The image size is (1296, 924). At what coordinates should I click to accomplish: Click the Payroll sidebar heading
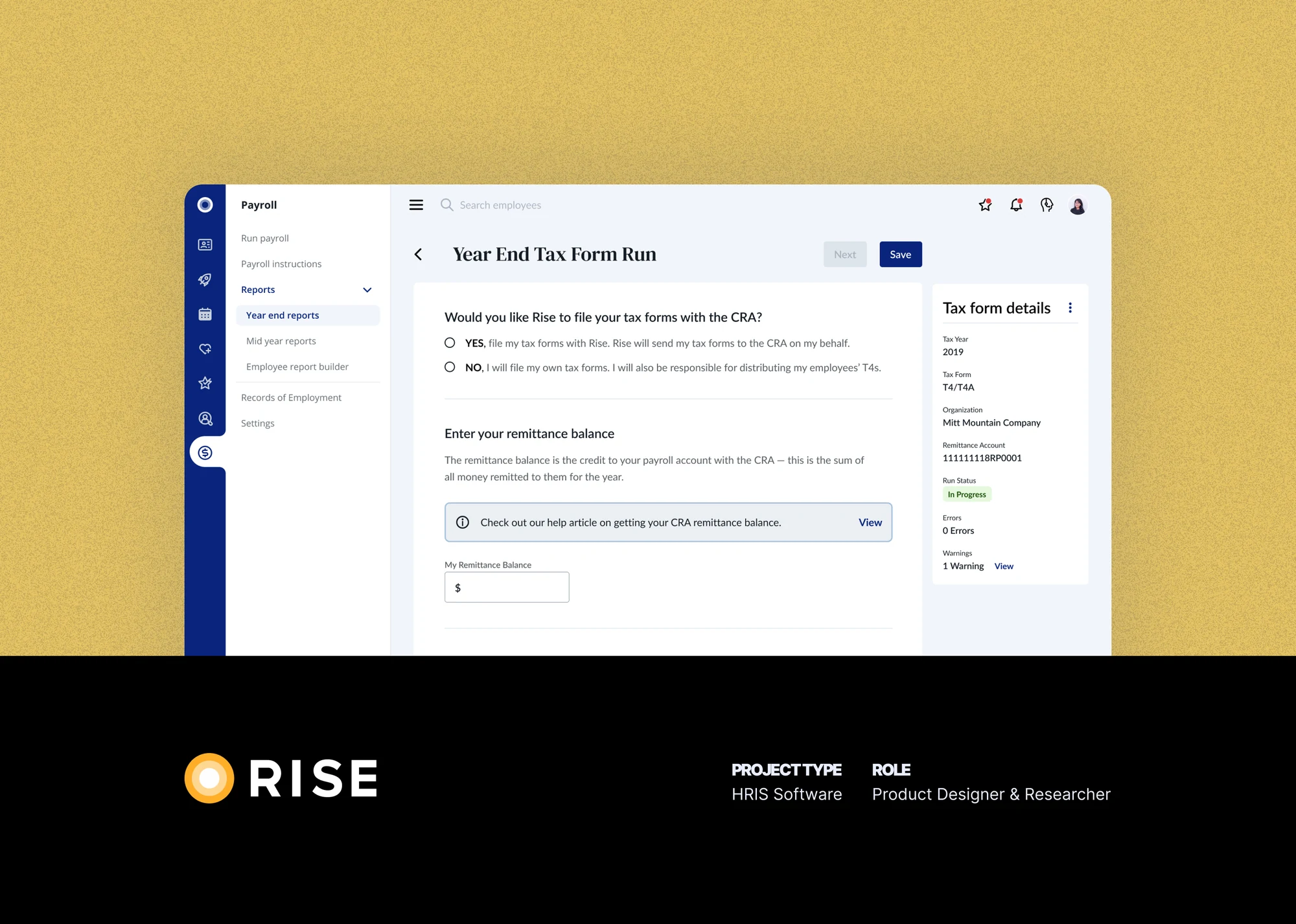pyautogui.click(x=259, y=205)
